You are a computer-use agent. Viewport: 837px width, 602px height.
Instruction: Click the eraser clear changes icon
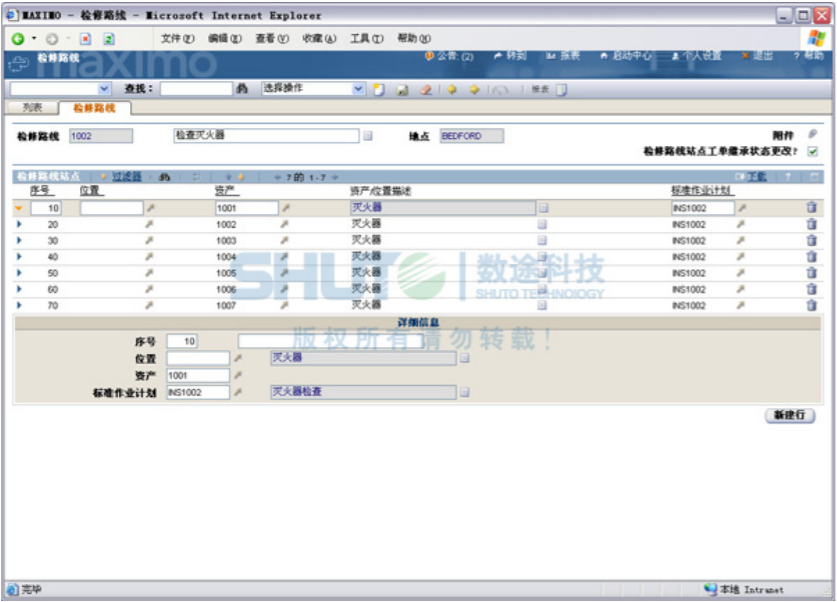425,90
